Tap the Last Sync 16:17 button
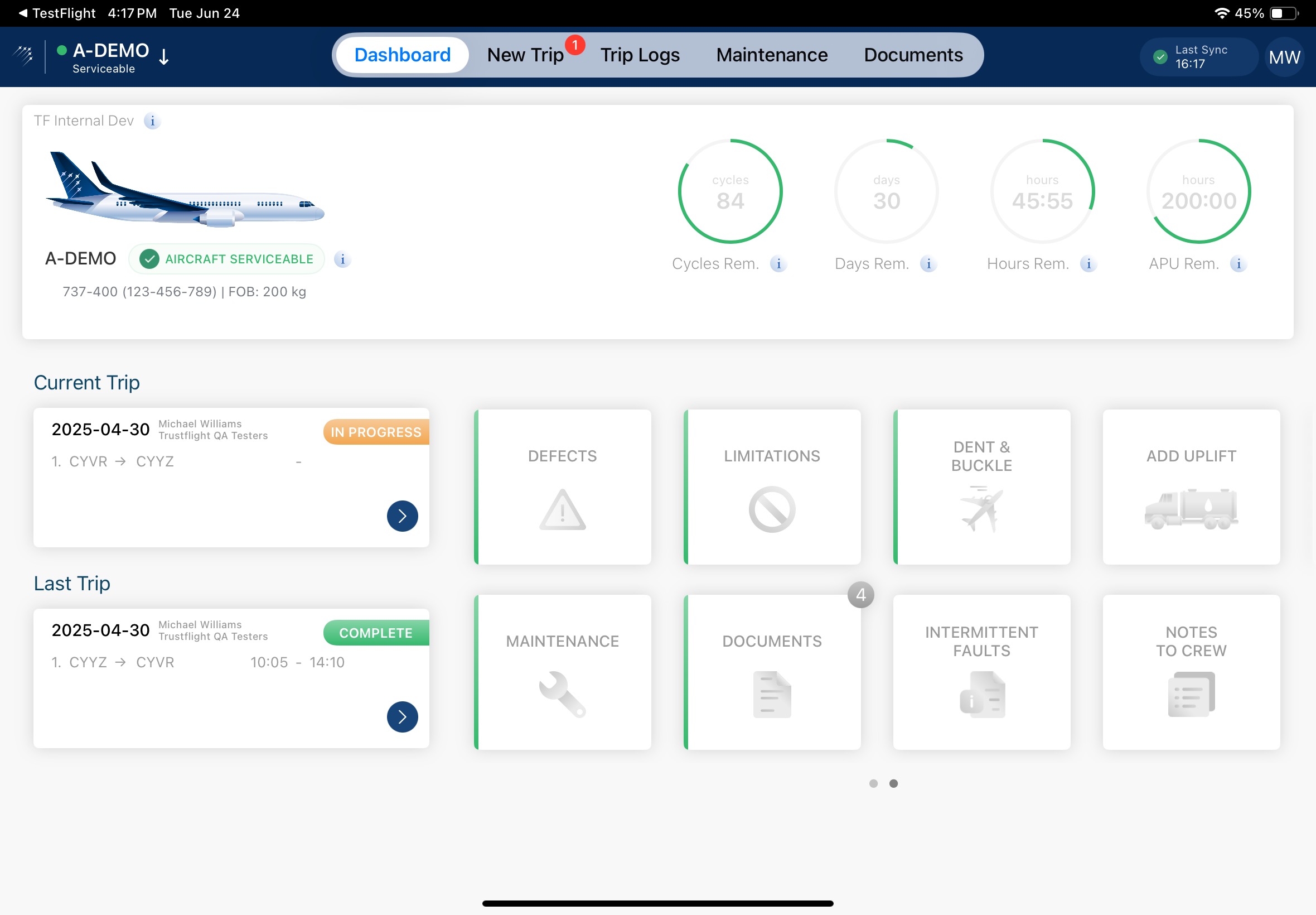Viewport: 1316px width, 915px height. [x=1197, y=56]
